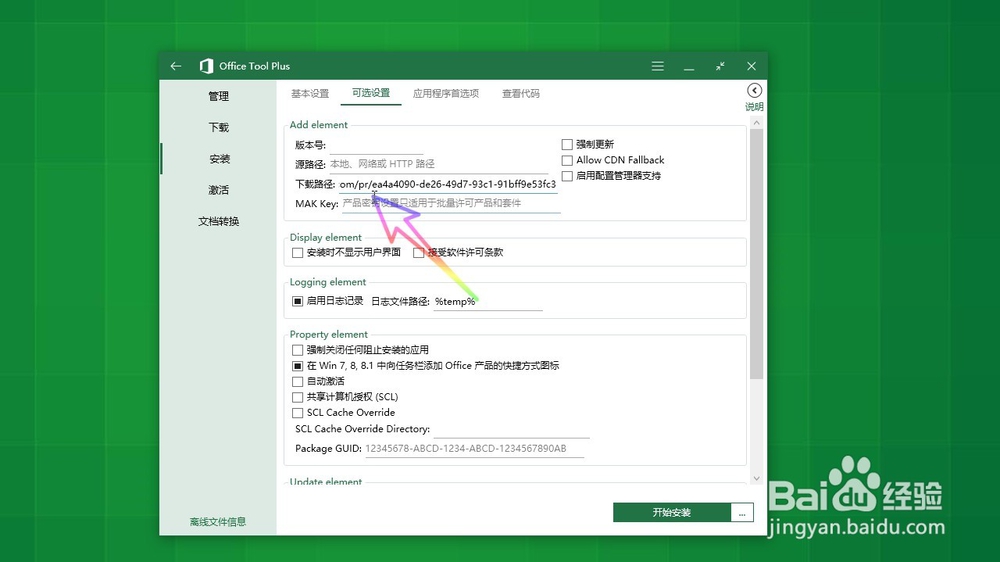Check 安装时不显示用户界面
Screen dimensions: 1000x562
tap(297, 253)
